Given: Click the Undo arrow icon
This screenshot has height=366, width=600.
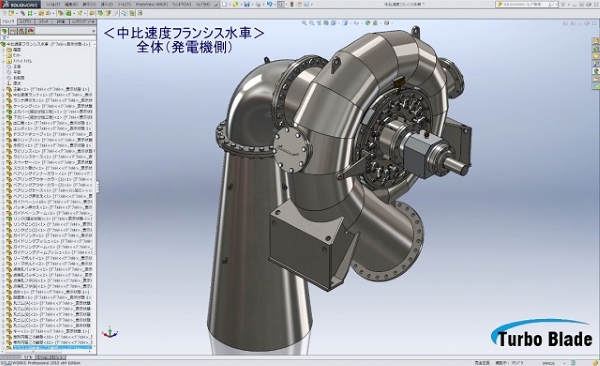Looking at the screenshot, I should coord(269,4).
